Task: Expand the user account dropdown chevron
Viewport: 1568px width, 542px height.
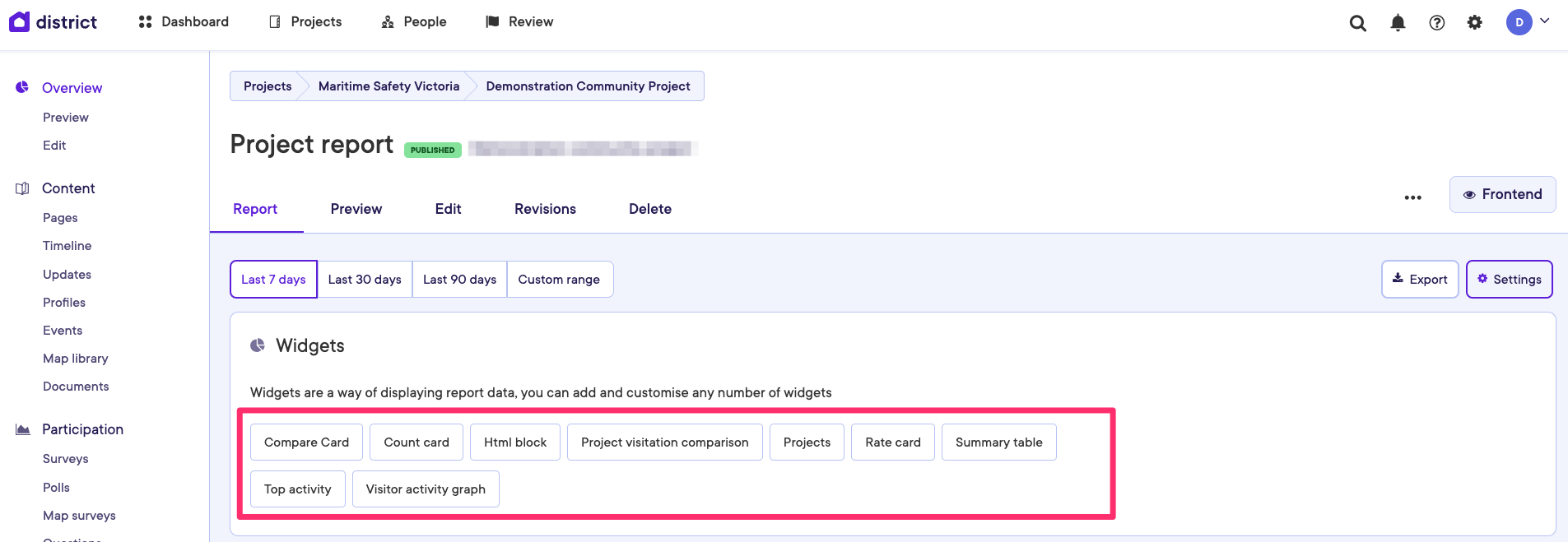Action: (x=1545, y=21)
